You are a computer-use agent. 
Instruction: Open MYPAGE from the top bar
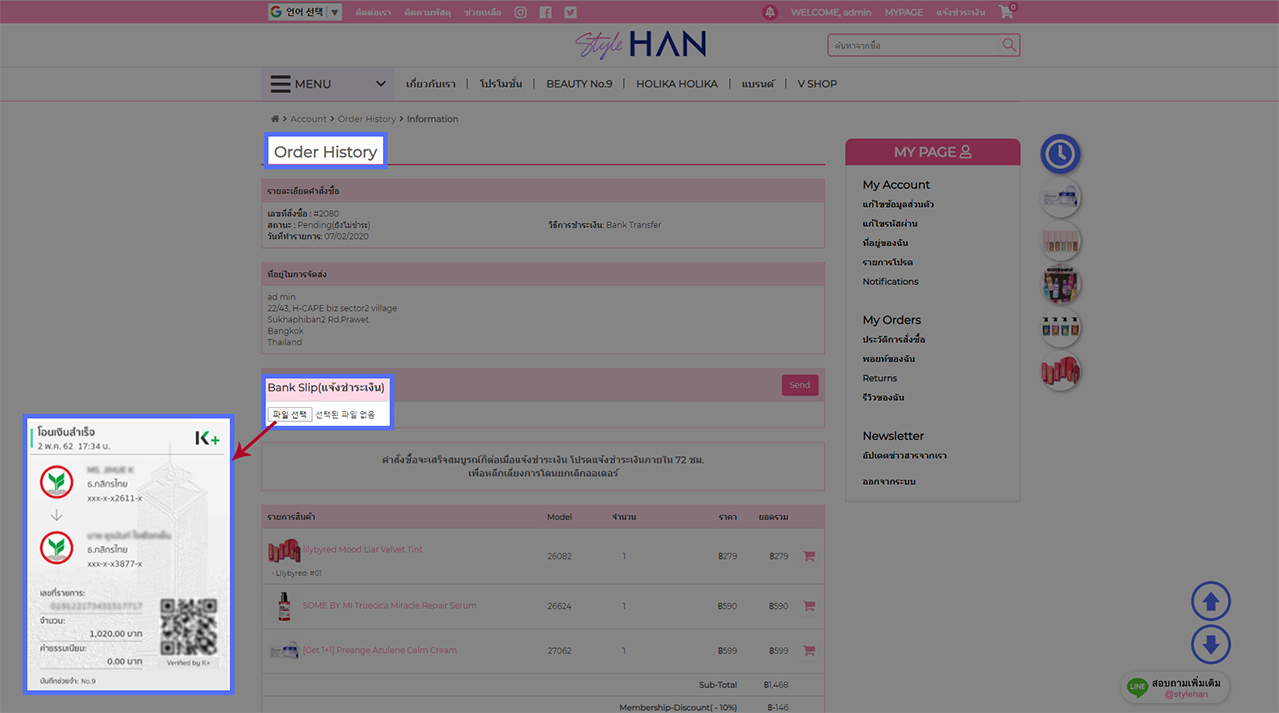(904, 12)
